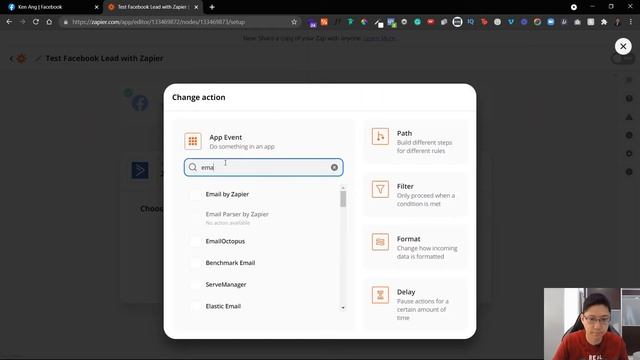640x360 pixels.
Task: Click the ActiveCampaign action step icon
Action: pyautogui.click(x=140, y=170)
